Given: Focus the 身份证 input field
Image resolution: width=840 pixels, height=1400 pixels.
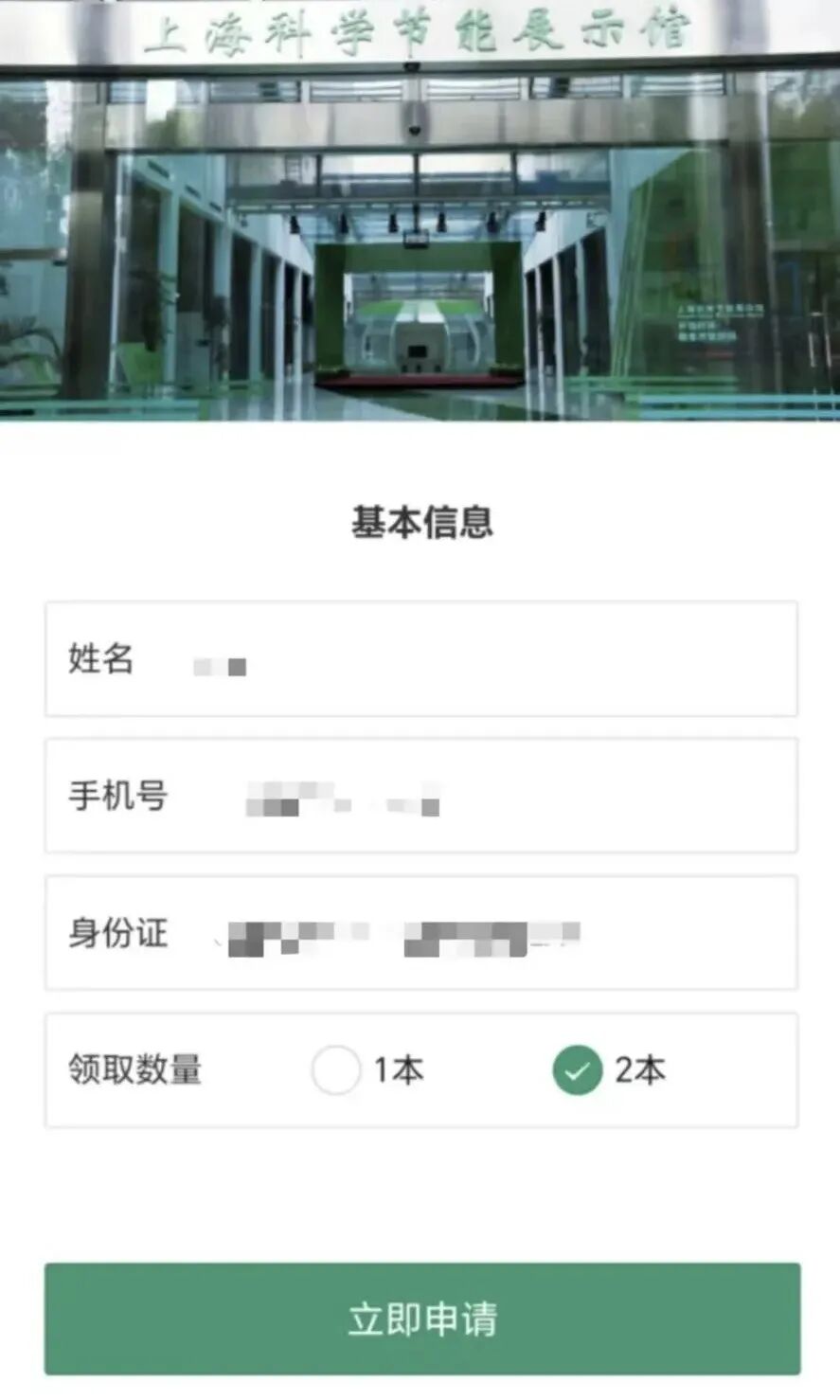Looking at the screenshot, I should tap(421, 933).
